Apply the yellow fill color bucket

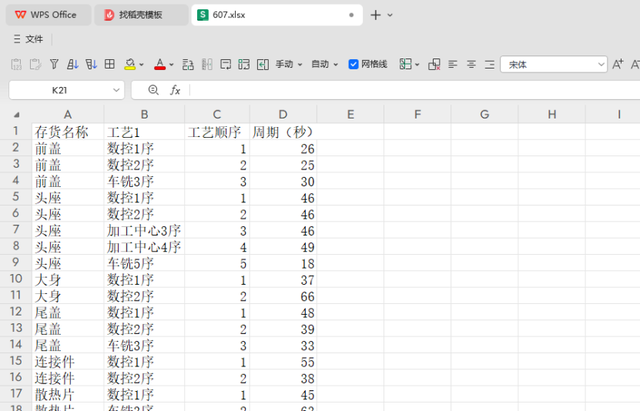point(130,64)
